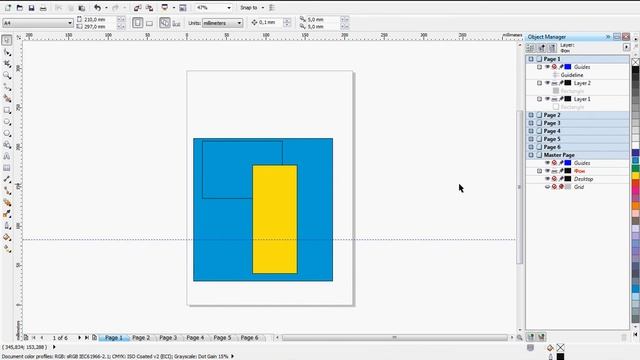The height and width of the screenshot is (360, 640).
Task: Select the Interactive Fill tool
Action: coord(7,249)
